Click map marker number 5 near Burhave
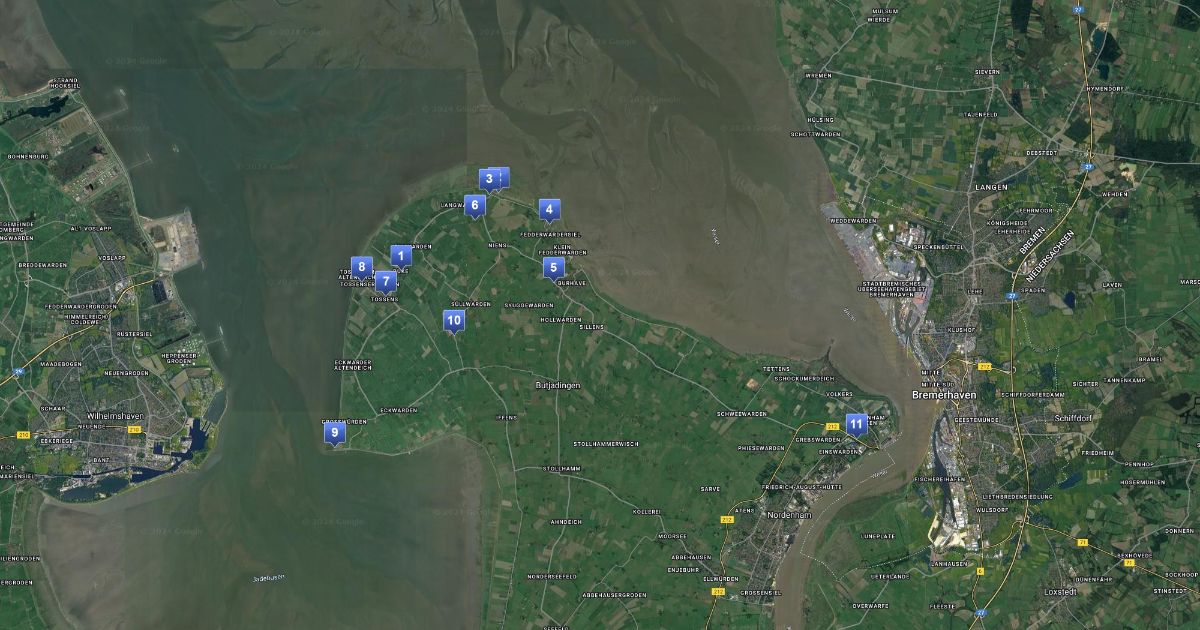Viewport: 1200px width, 630px height. (553, 267)
